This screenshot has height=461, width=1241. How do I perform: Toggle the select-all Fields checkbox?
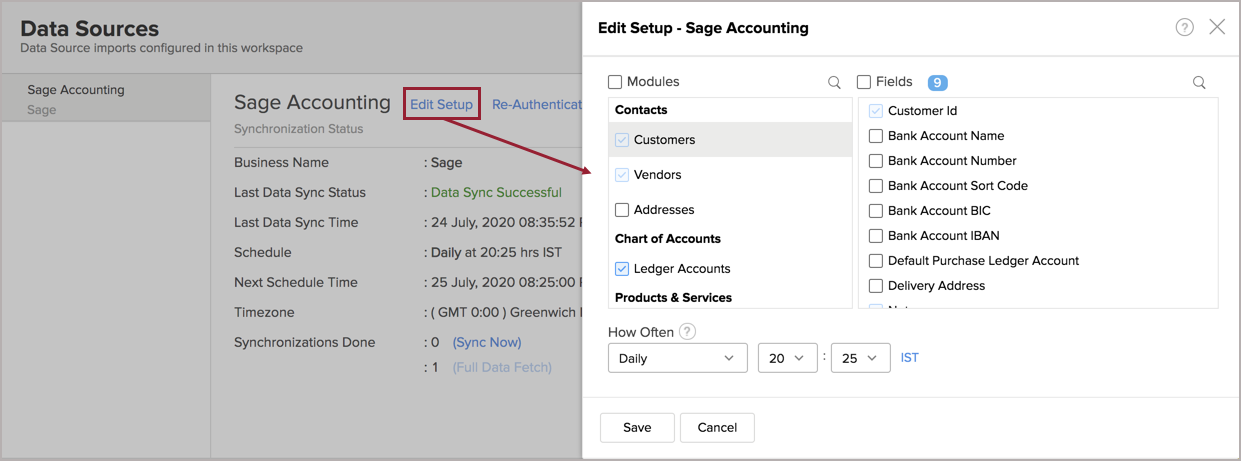point(864,82)
